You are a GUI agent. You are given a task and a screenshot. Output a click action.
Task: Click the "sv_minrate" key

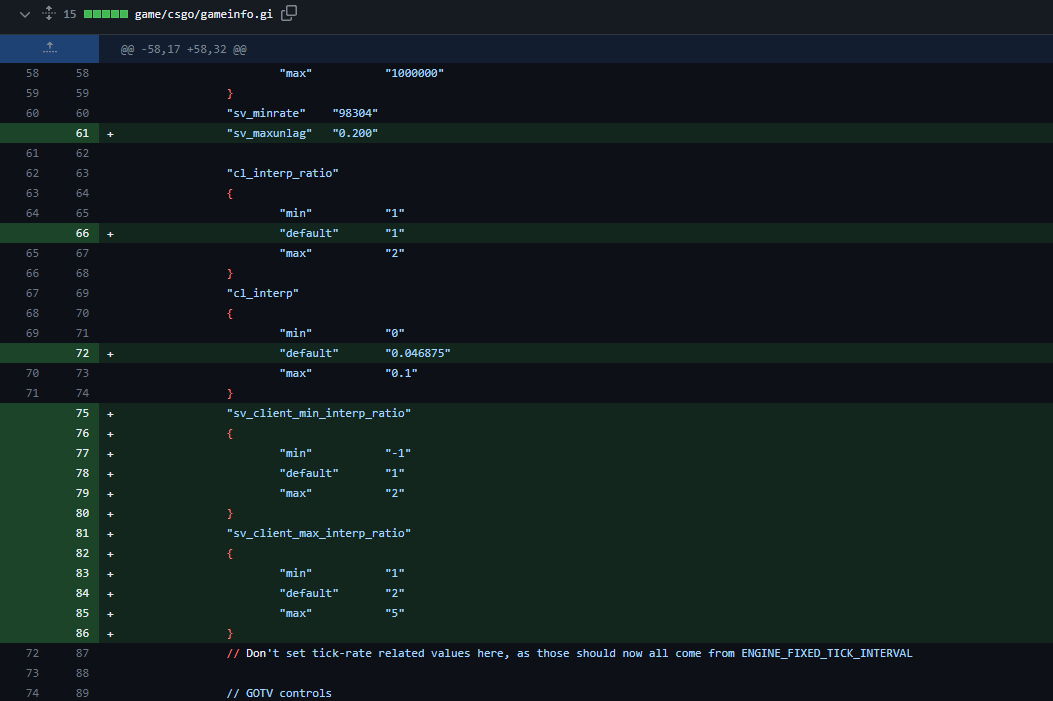coord(266,113)
